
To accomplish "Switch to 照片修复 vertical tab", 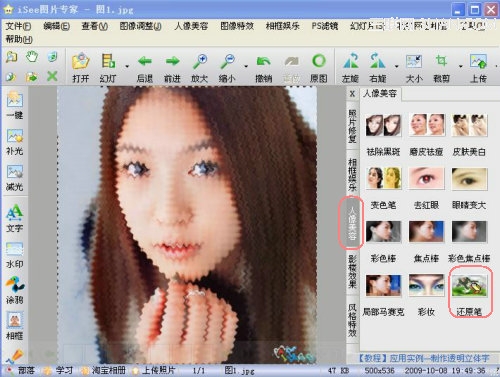I will [352, 126].
